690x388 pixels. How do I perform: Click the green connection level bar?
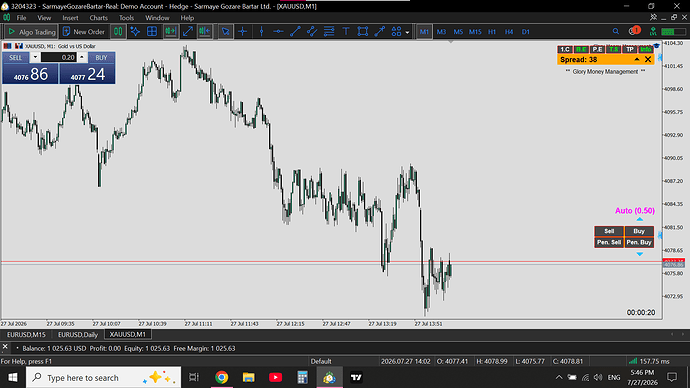[x=673, y=32]
